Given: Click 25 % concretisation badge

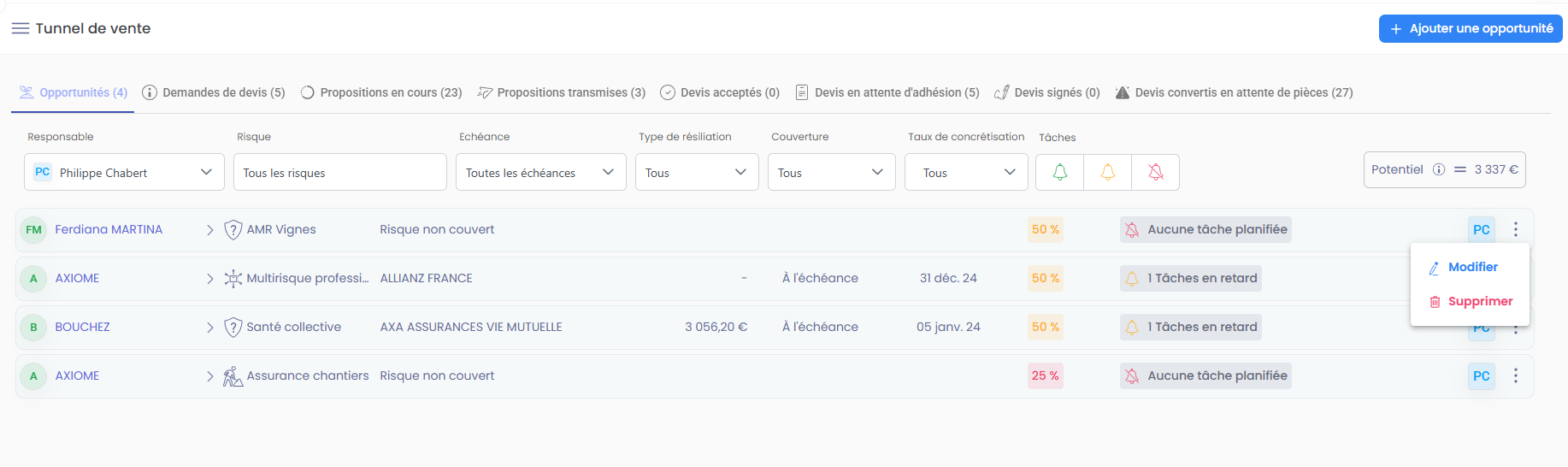Looking at the screenshot, I should (1046, 375).
